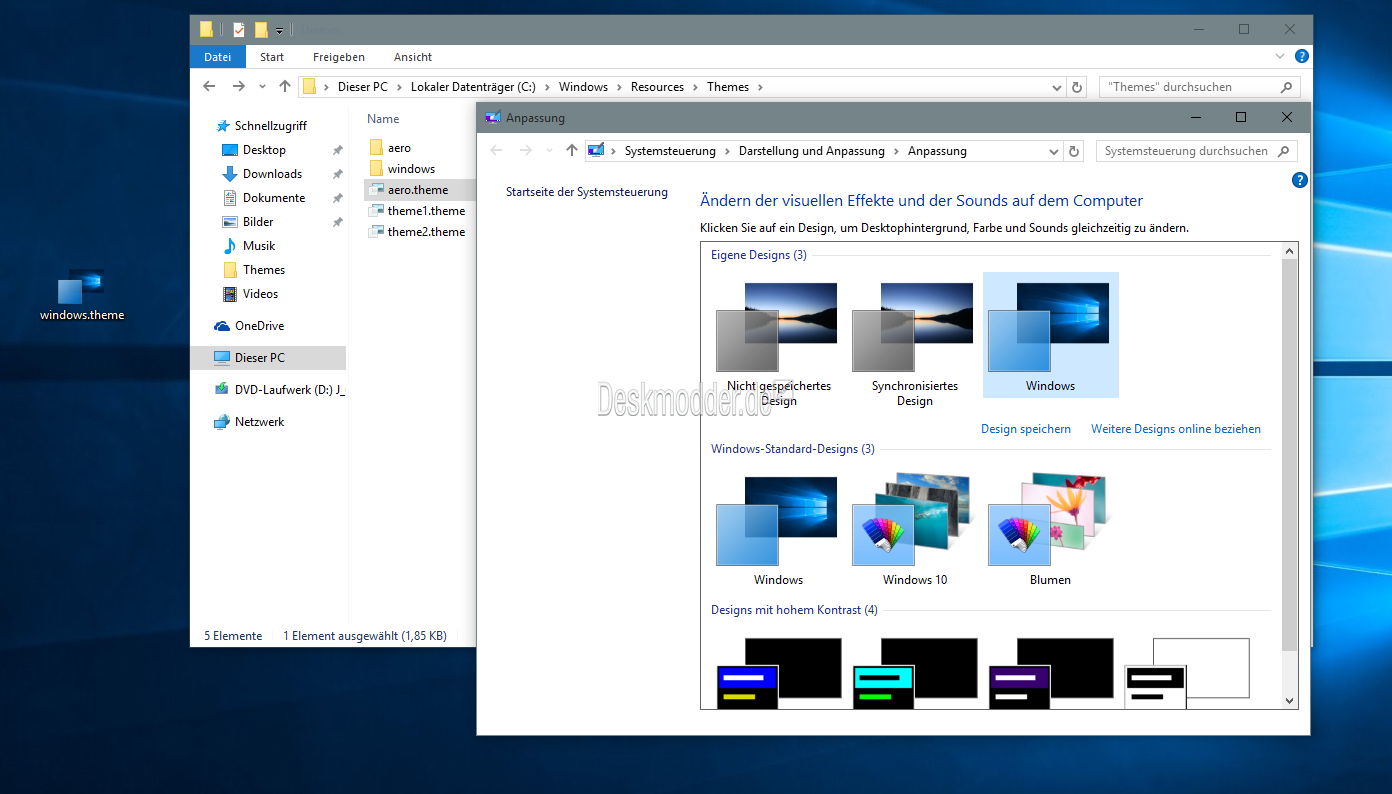Expand the chevron after the Resources breadcrumb

(695, 87)
